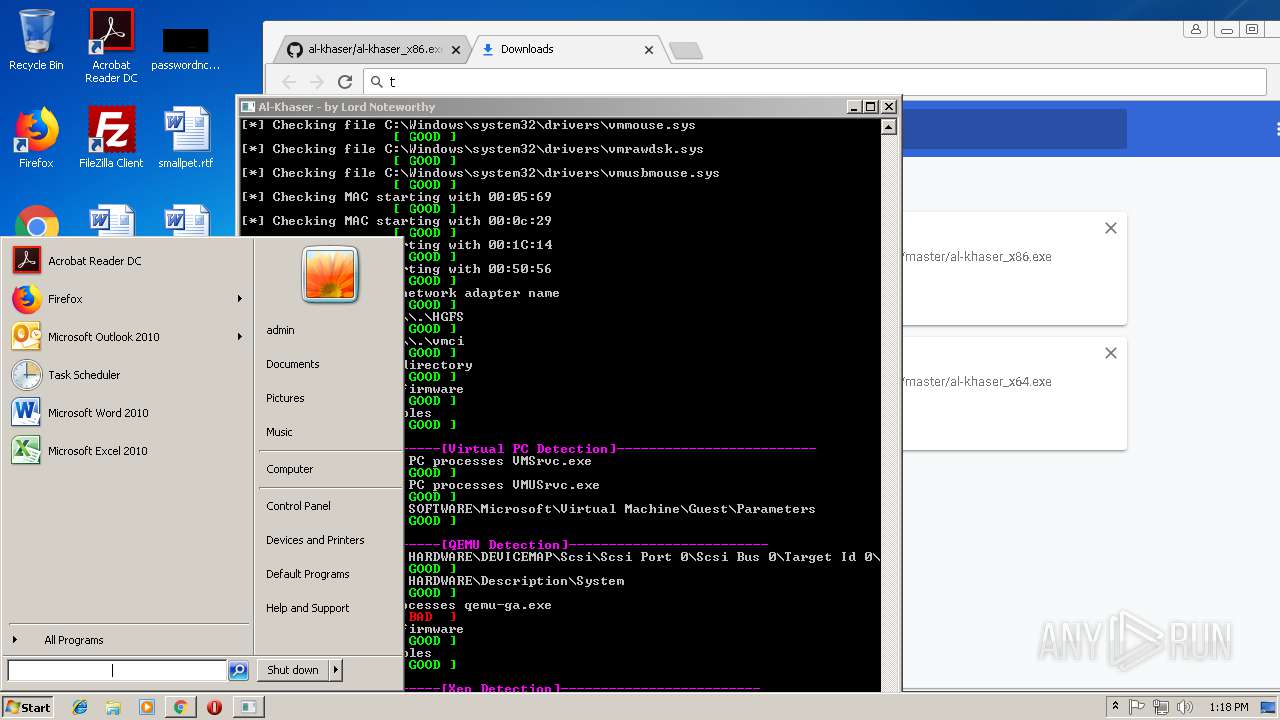The width and height of the screenshot is (1280, 720).
Task: Click console scrollbar up arrow
Action: (x=889, y=127)
